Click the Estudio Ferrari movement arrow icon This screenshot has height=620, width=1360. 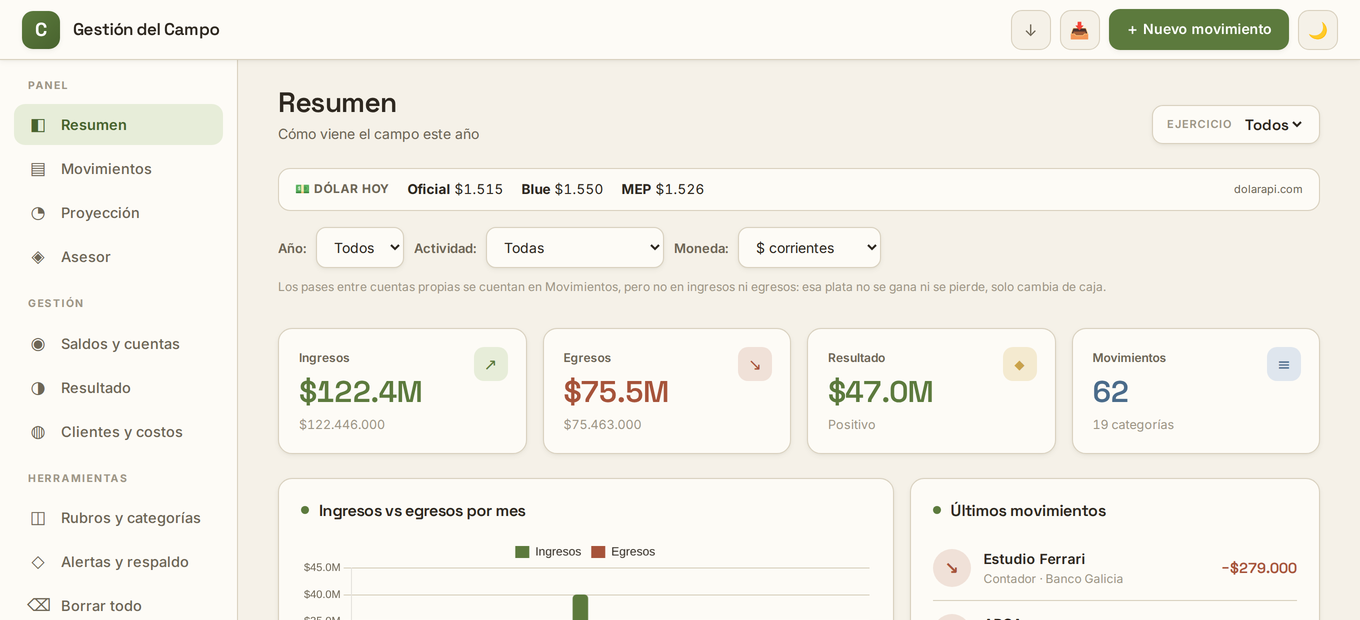[x=952, y=568]
